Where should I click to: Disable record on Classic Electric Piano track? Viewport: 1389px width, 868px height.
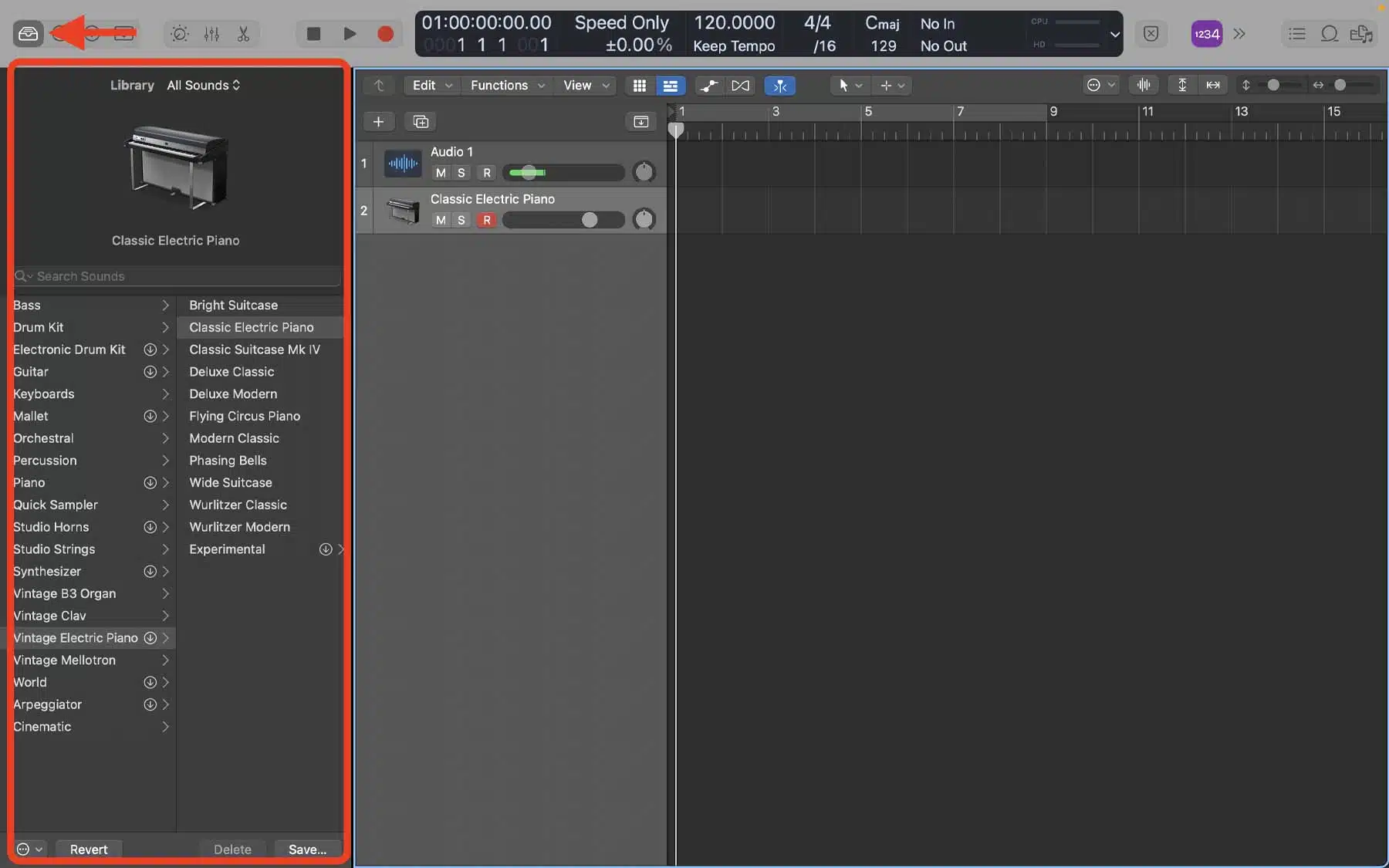[x=486, y=220]
